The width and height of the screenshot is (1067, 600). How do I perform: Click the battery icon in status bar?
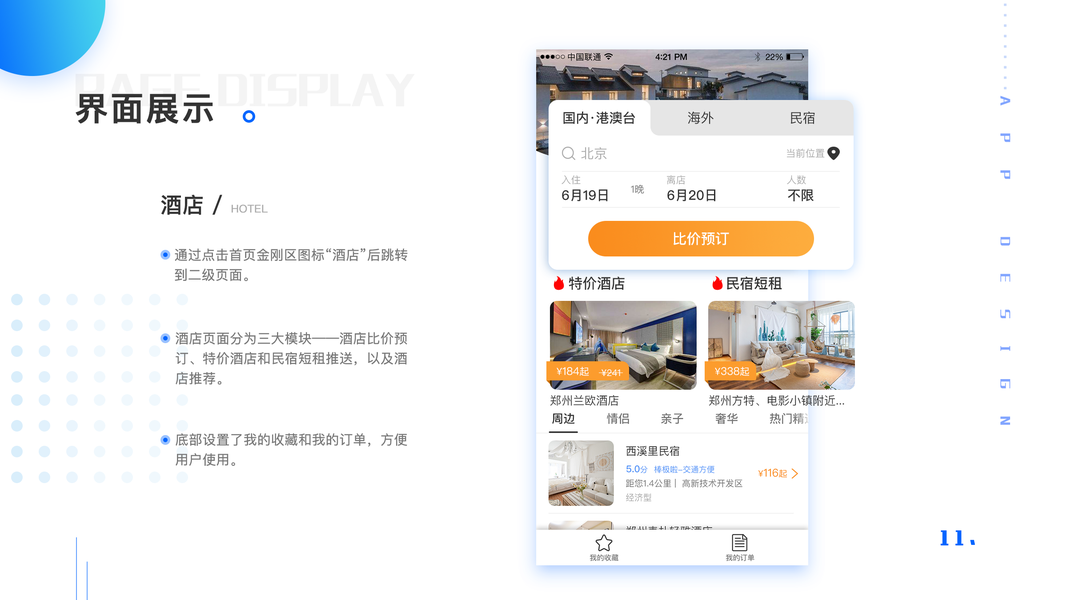point(794,57)
